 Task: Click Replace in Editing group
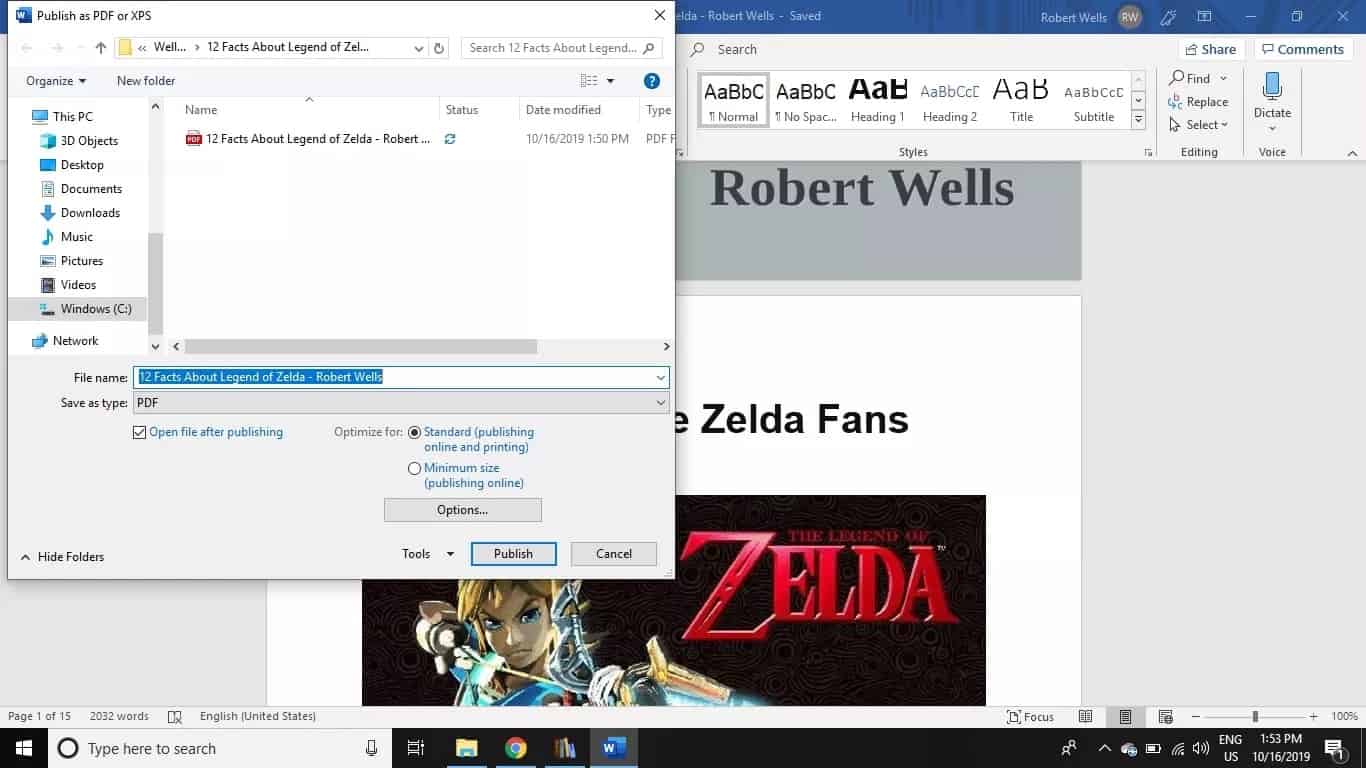(1198, 102)
